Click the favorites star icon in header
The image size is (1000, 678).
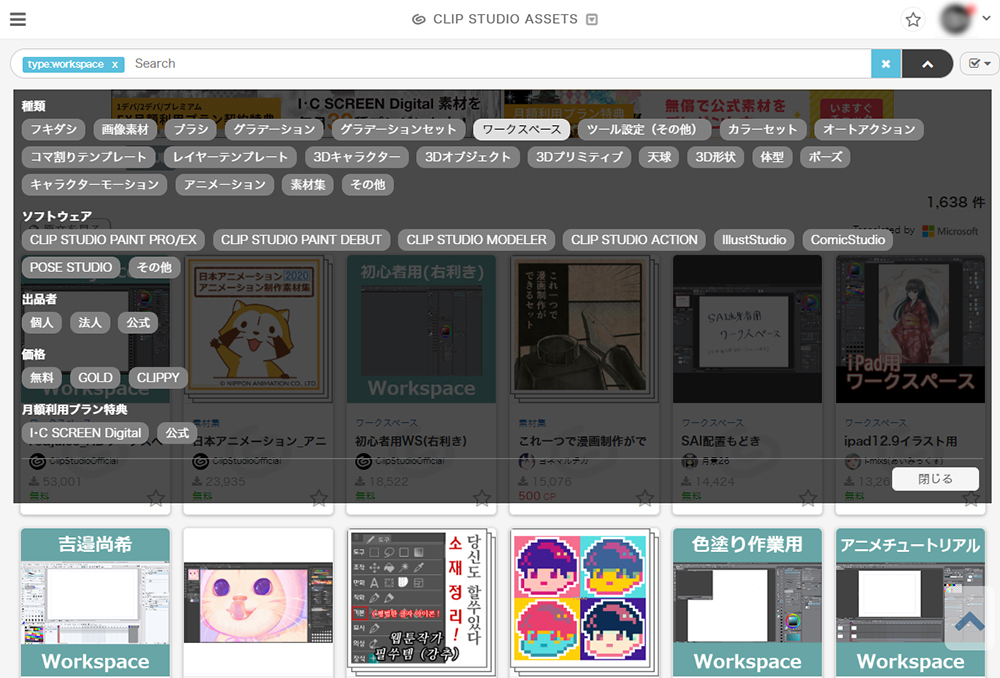[x=912, y=19]
